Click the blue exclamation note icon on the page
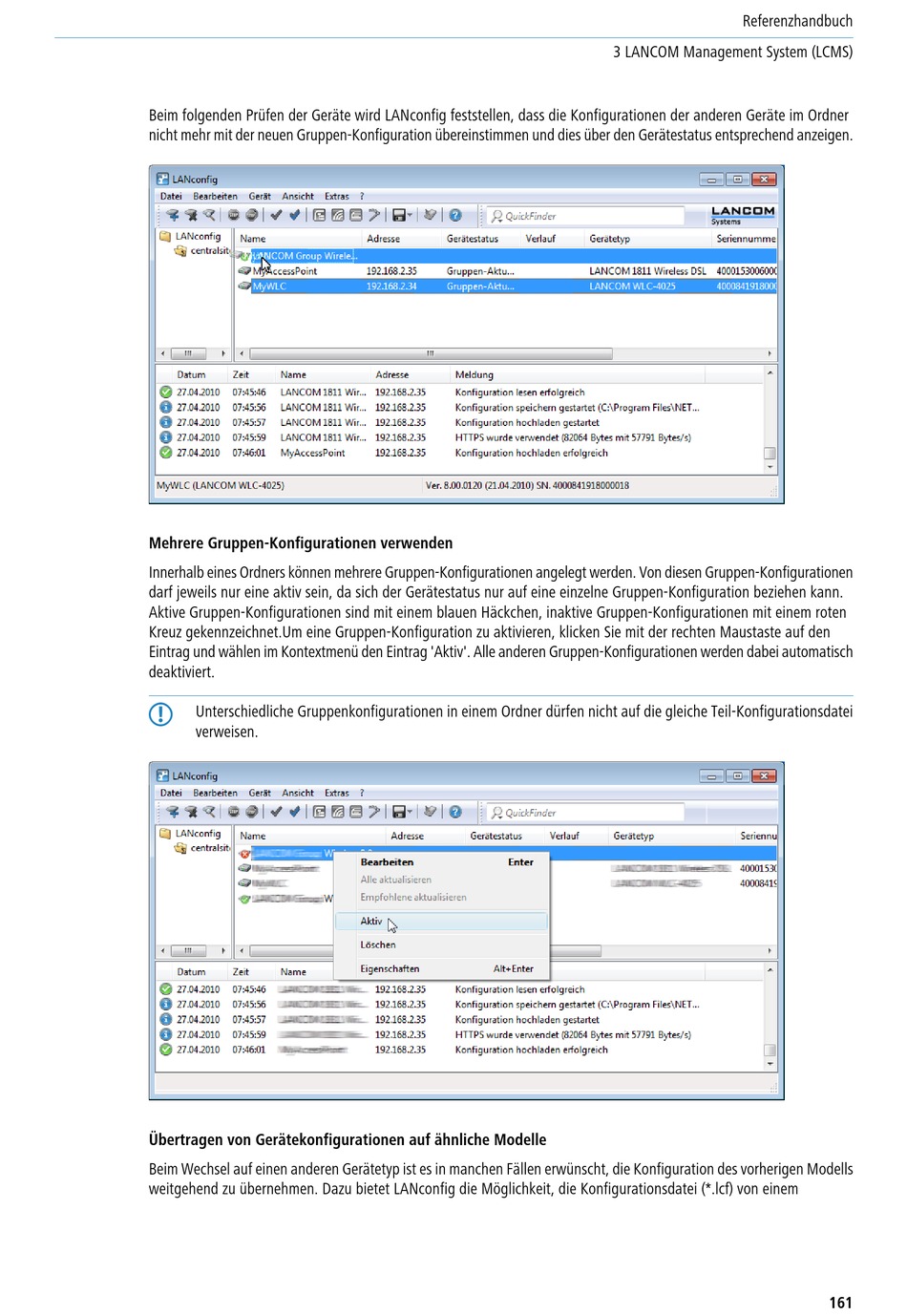 (160, 714)
